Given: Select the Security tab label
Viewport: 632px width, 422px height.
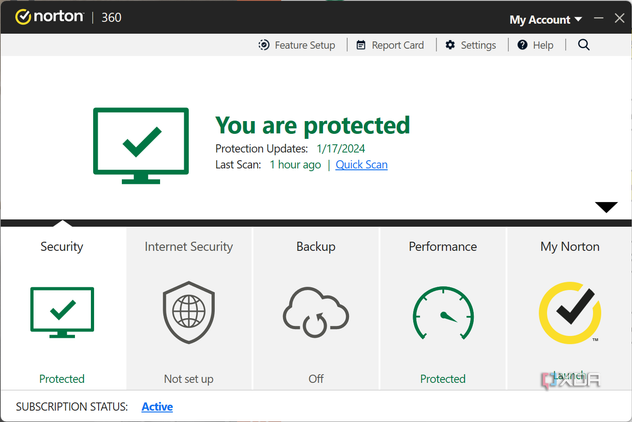Looking at the screenshot, I should [62, 246].
